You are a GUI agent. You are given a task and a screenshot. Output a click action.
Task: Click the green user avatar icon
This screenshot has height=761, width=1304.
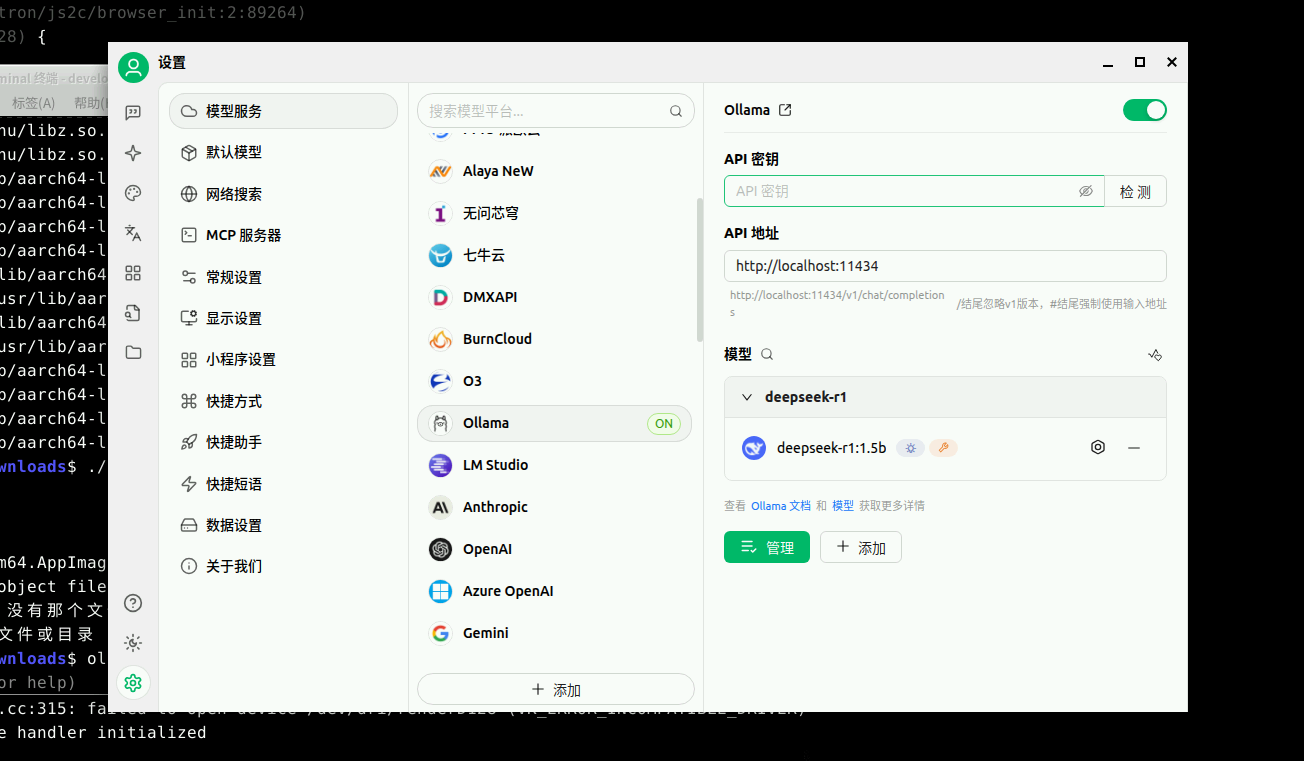click(x=133, y=67)
